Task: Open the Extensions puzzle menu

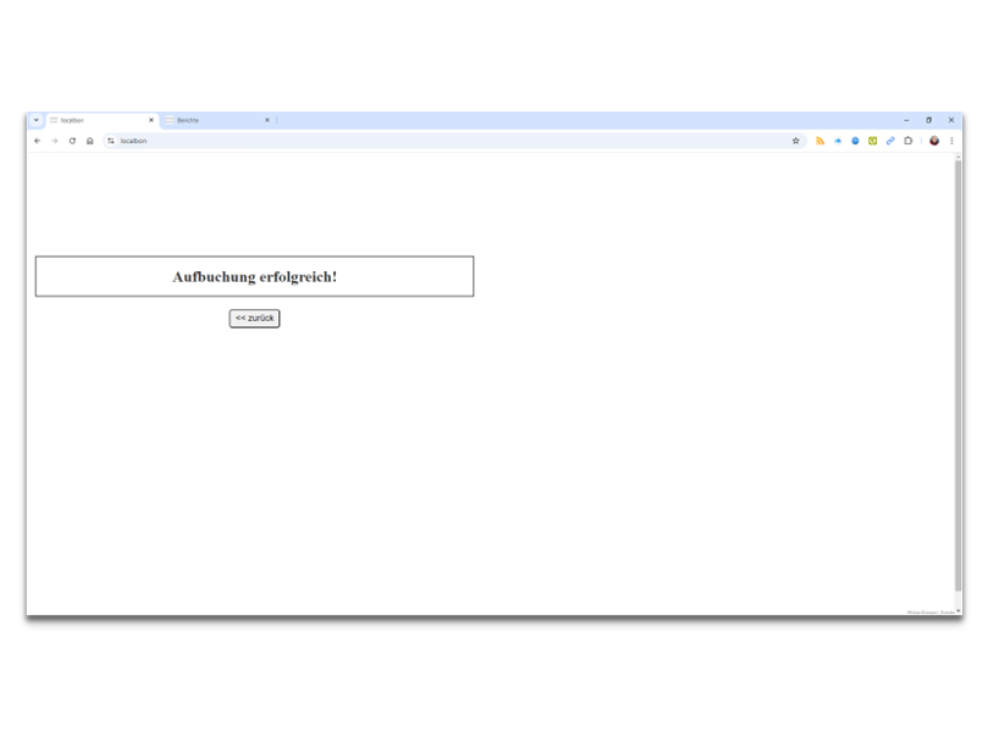Action: [908, 141]
